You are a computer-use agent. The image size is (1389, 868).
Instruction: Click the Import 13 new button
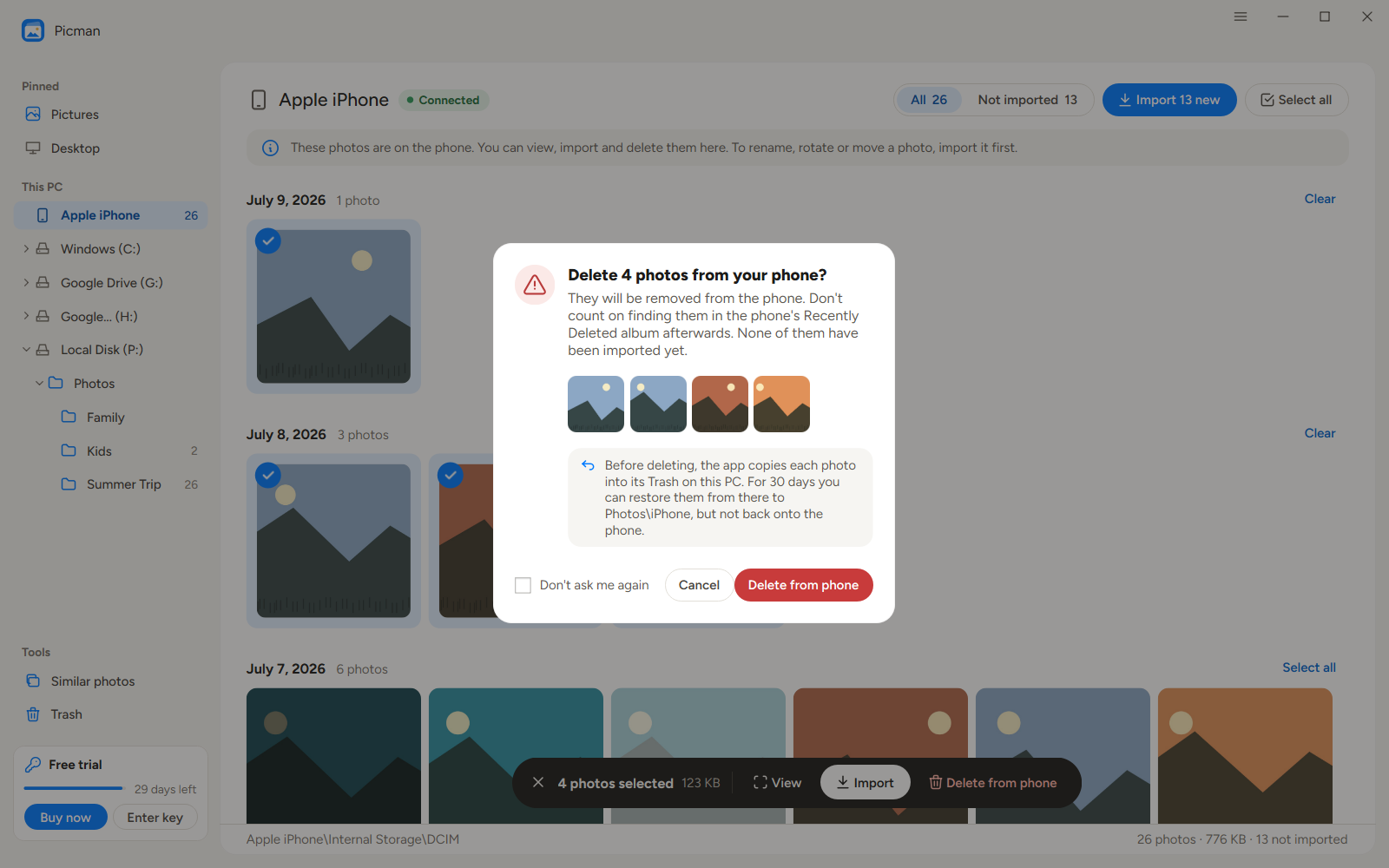(x=1169, y=100)
